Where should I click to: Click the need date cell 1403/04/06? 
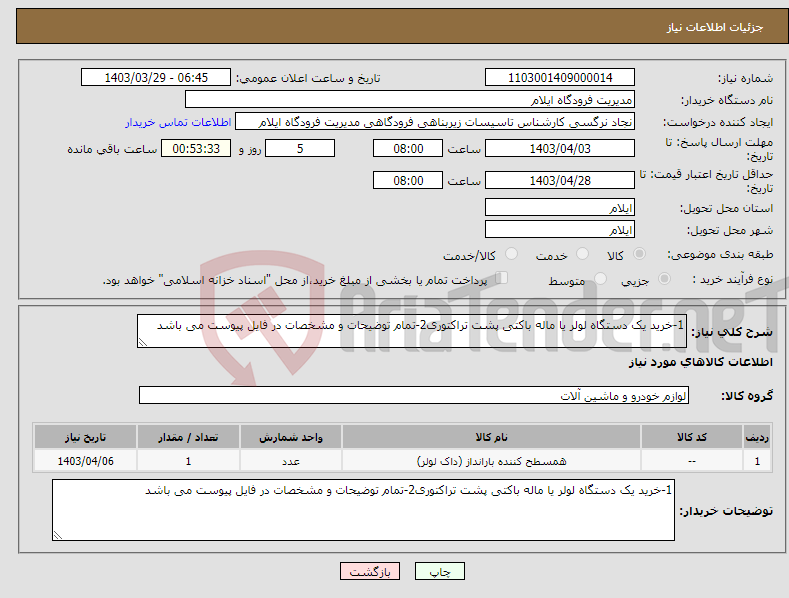(x=85, y=461)
